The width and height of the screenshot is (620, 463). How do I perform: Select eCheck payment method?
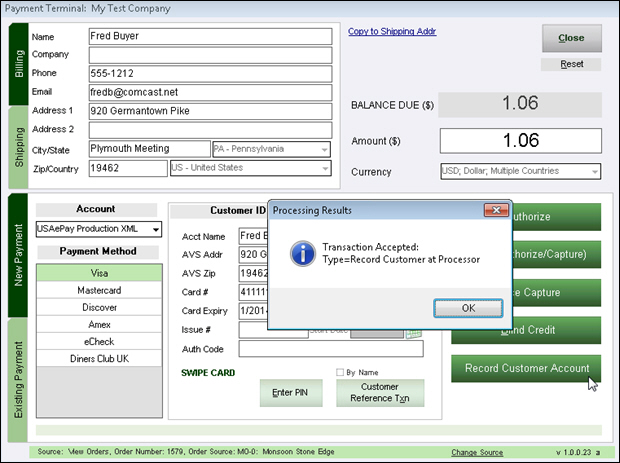click(x=99, y=341)
